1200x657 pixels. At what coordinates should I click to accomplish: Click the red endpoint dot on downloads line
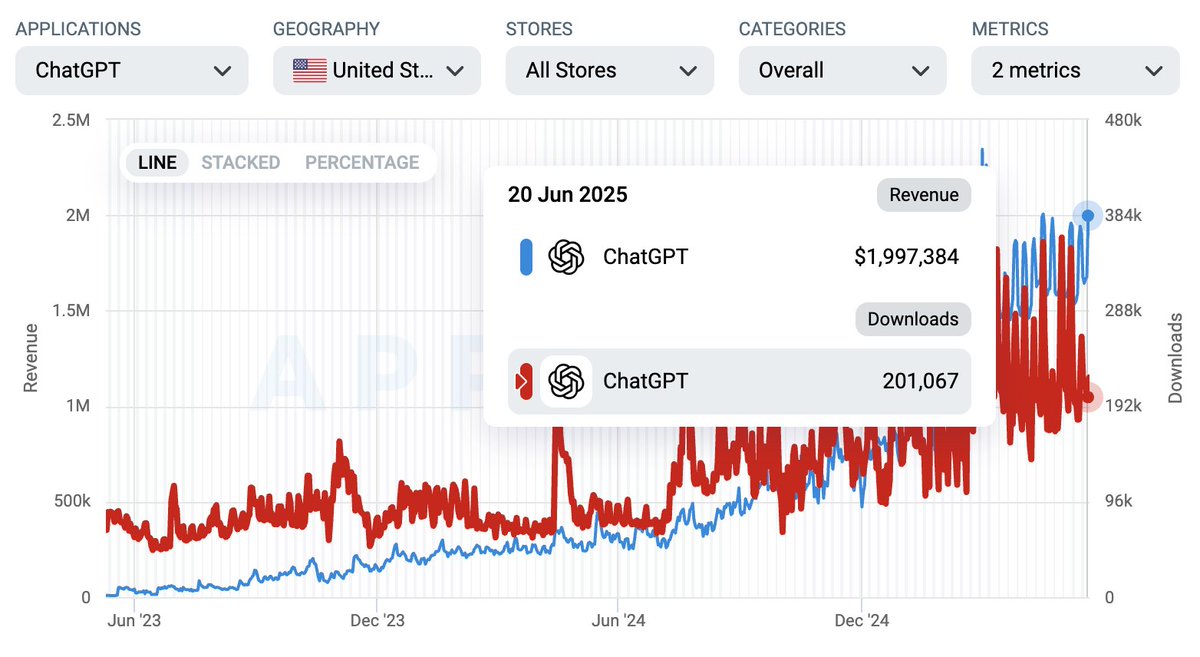pos(1087,398)
